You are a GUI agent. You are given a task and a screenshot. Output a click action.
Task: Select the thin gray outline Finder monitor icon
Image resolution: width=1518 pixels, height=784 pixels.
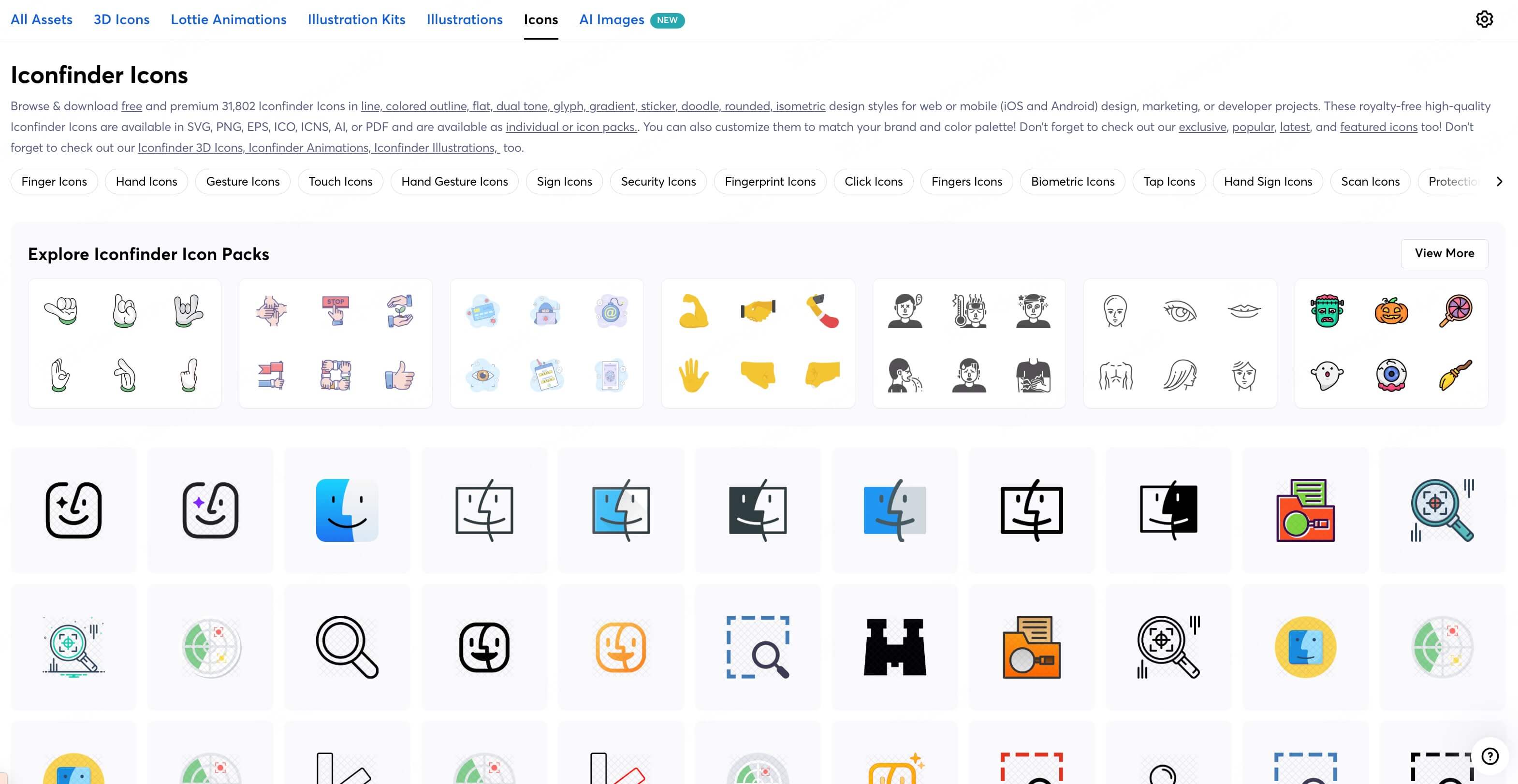coord(484,510)
